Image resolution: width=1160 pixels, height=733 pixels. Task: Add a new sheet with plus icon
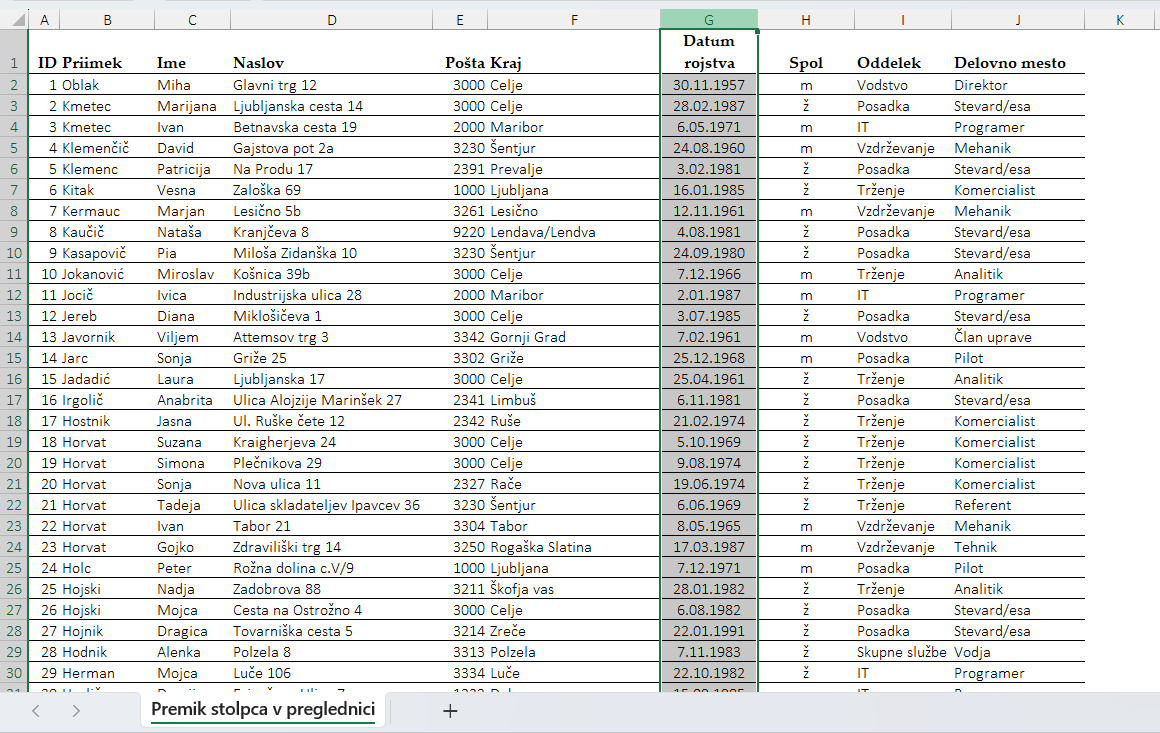(450, 712)
